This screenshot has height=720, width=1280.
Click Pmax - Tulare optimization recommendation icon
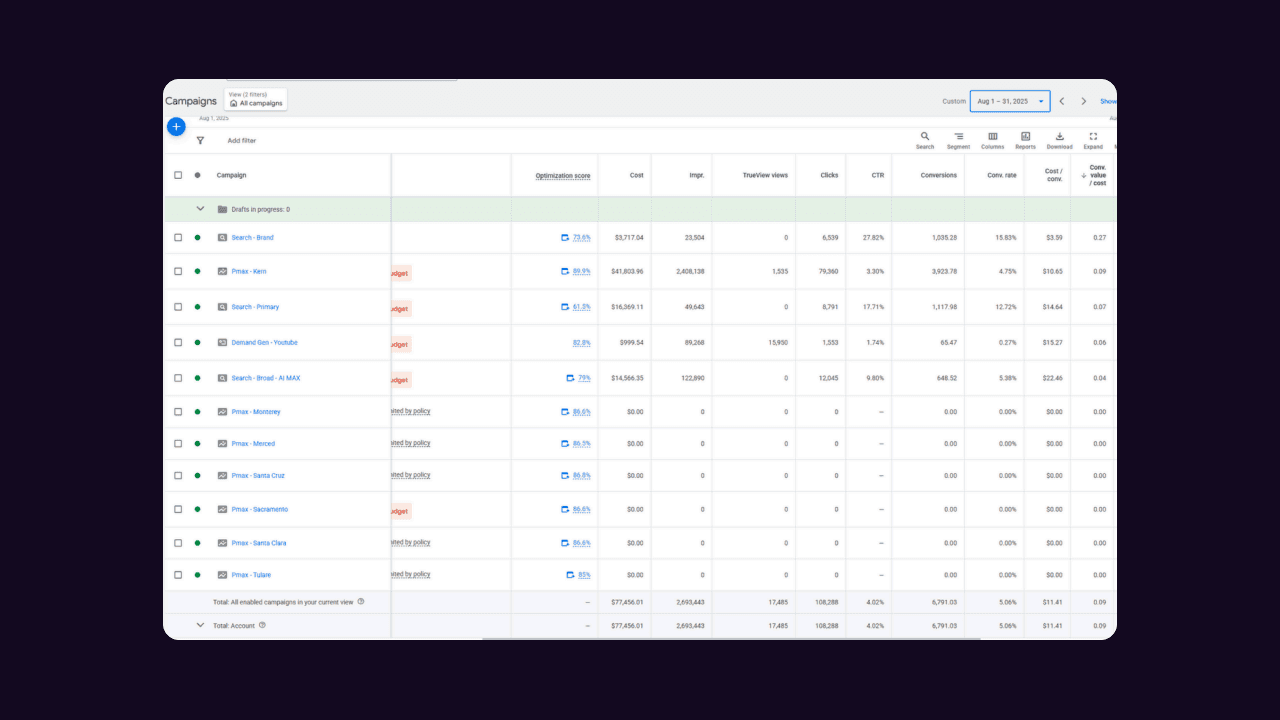coord(571,575)
